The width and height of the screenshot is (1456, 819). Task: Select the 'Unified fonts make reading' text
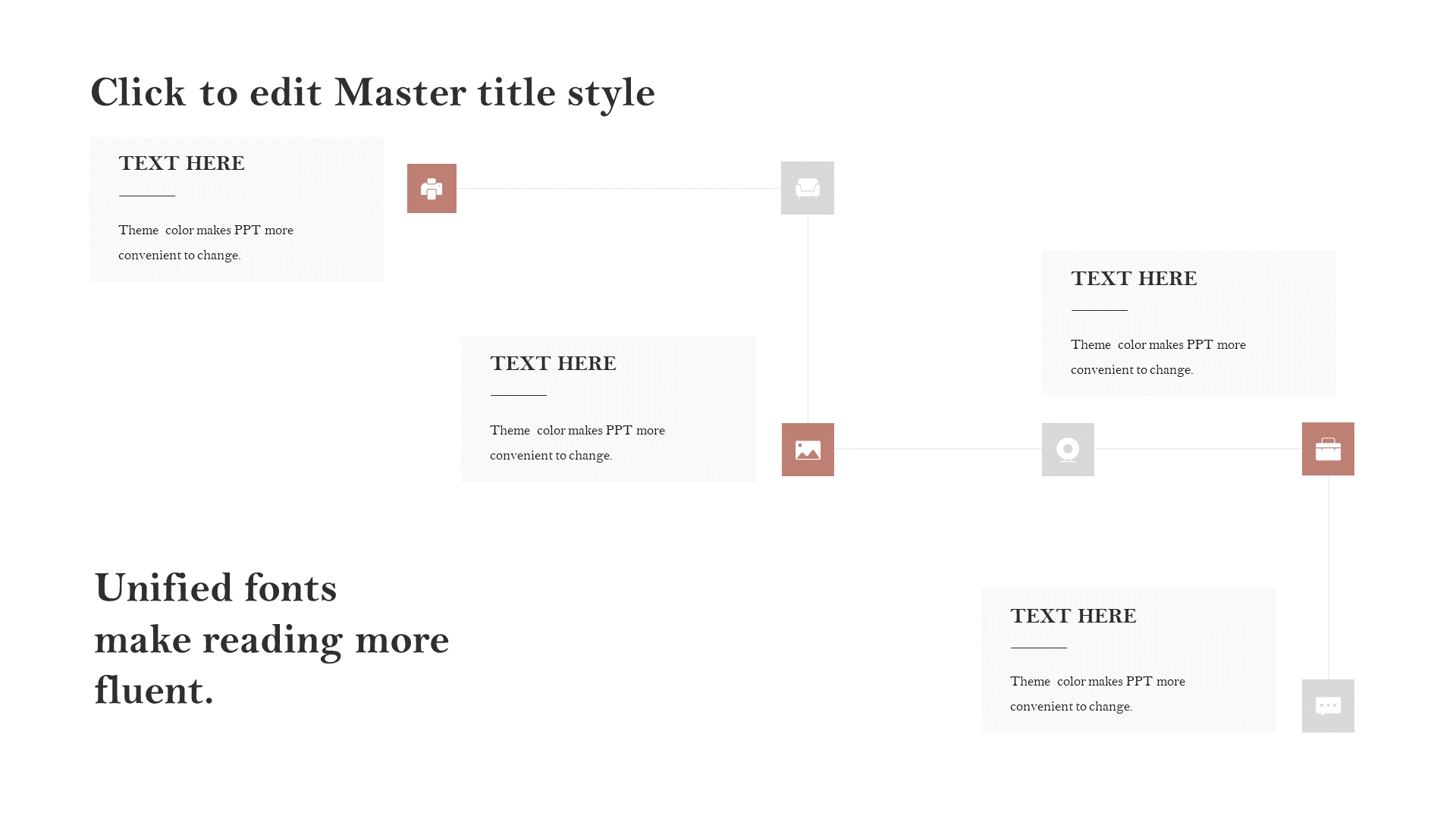271,639
